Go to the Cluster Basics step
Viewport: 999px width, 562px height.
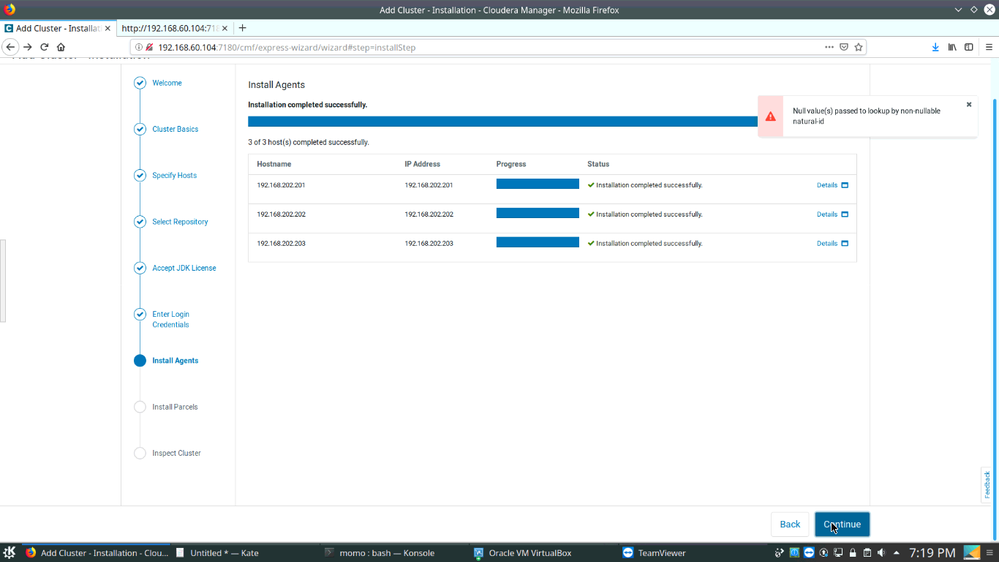pos(175,129)
